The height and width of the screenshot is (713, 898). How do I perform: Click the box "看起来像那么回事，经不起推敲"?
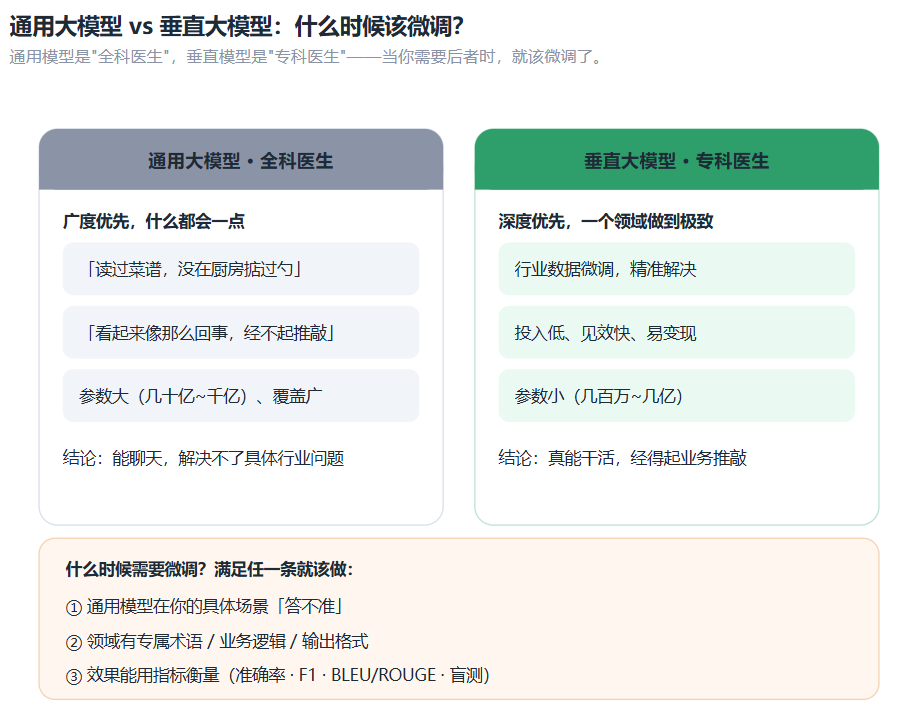pos(241,332)
